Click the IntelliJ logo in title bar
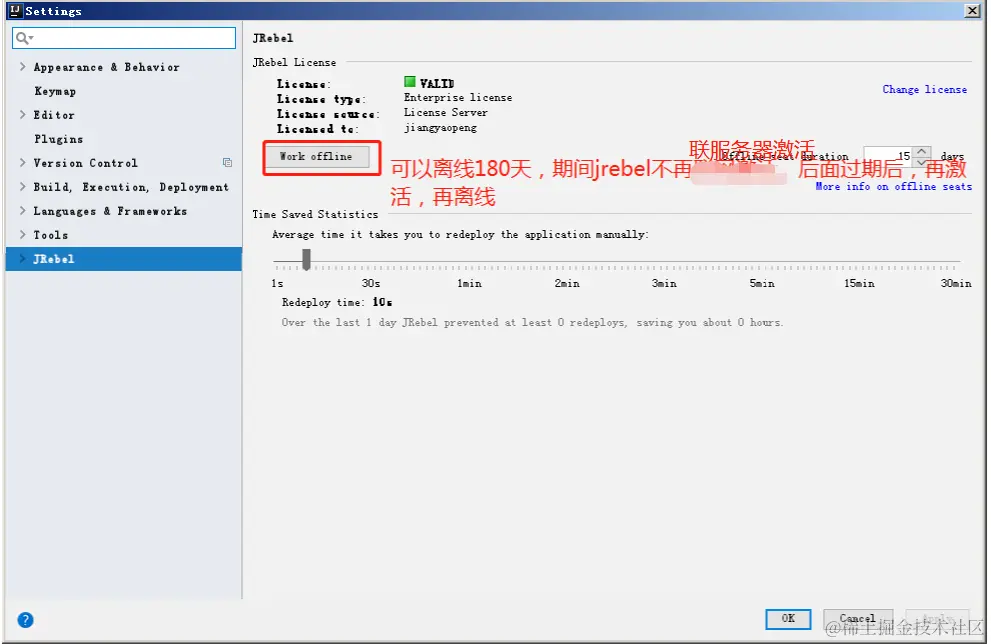The width and height of the screenshot is (991, 644). click(16, 11)
